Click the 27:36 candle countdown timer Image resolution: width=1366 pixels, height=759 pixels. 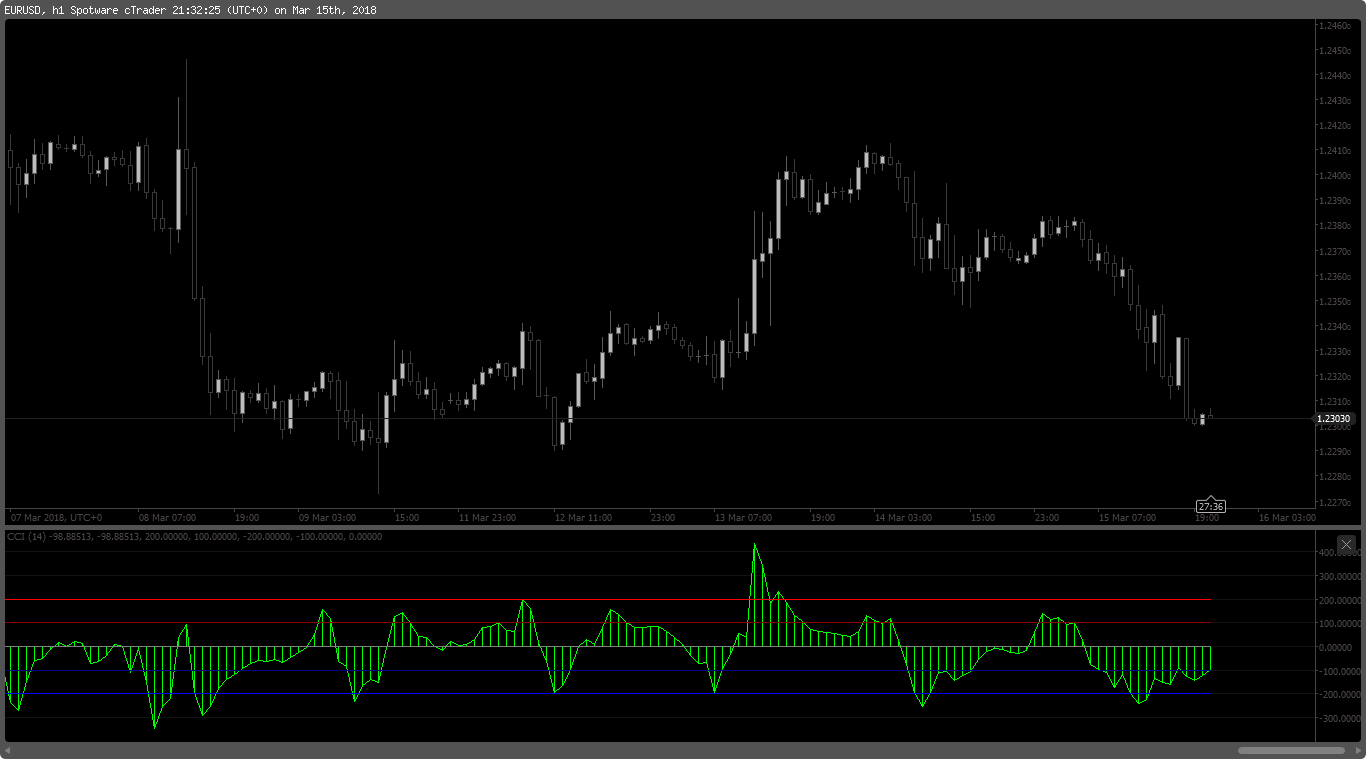click(1211, 506)
